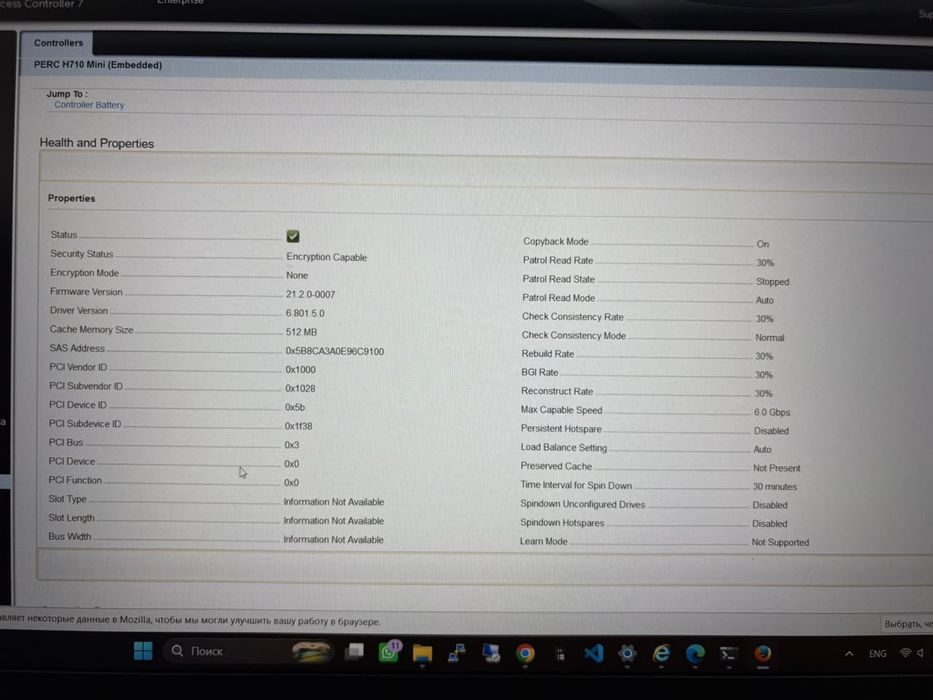Select PCI Bus value 0x3
This screenshot has height=700, width=933.
coord(292,445)
